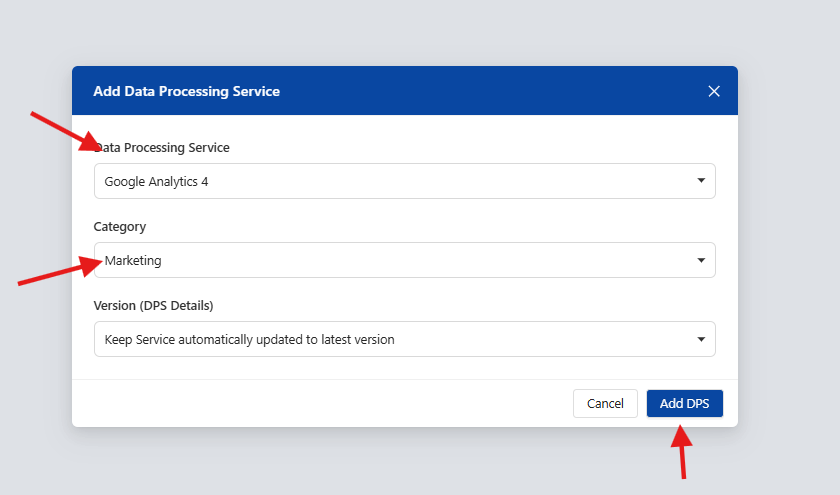Image resolution: width=840 pixels, height=495 pixels.
Task: Click the blue dialog header bar
Action: point(404,91)
